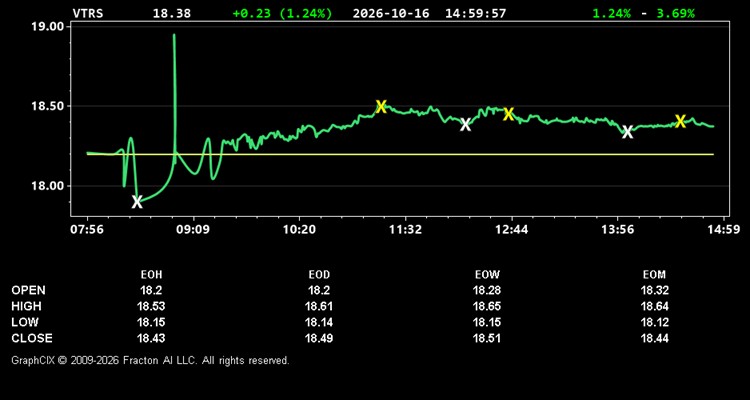Select EOH open value 18.2
Screen dimensions: 750x400
click(x=151, y=290)
